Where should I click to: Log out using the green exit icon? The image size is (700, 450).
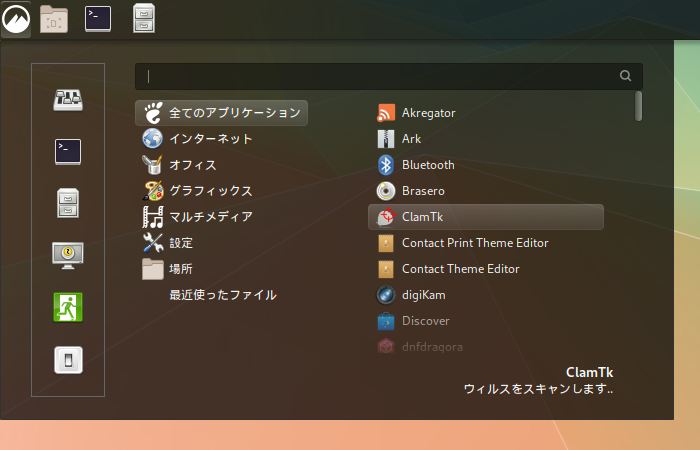[68, 307]
